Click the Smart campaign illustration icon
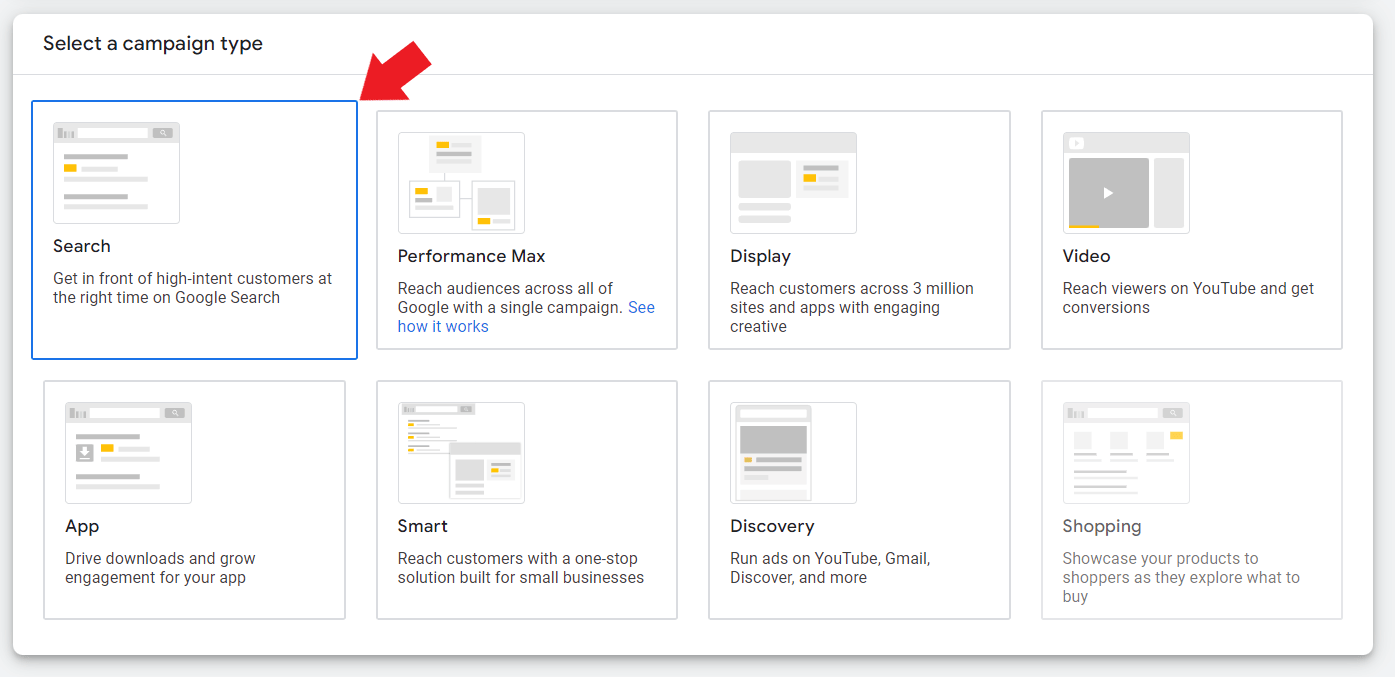Image resolution: width=1395 pixels, height=677 pixels. pyautogui.click(x=461, y=453)
